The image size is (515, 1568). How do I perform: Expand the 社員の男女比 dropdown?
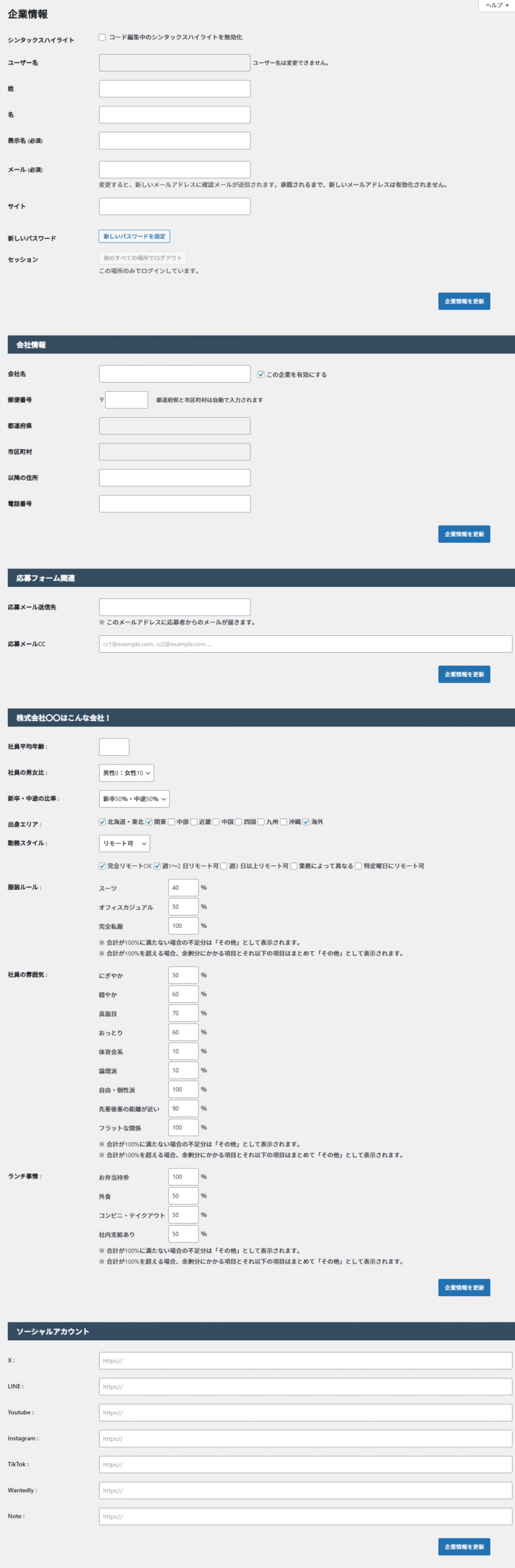click(x=126, y=773)
